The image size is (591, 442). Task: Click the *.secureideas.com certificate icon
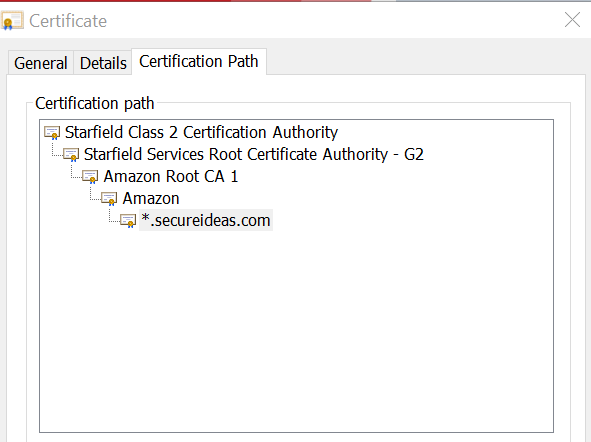click(128, 220)
